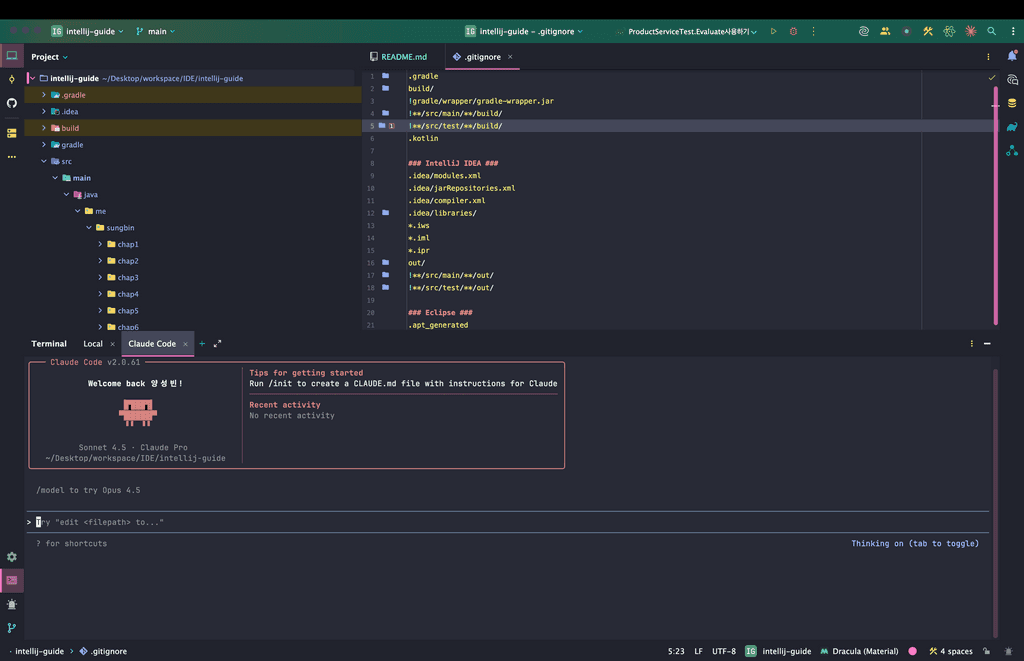Open the Notifications bell icon
Viewport: 1024px width, 661px height.
coord(1012,57)
